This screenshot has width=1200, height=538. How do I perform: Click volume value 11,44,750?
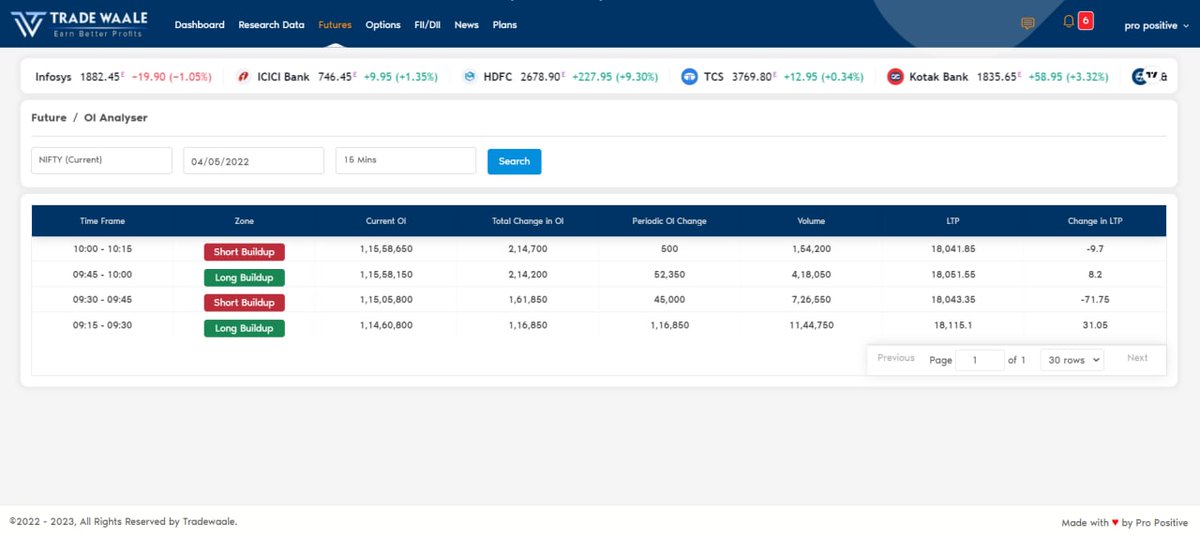click(x=811, y=325)
